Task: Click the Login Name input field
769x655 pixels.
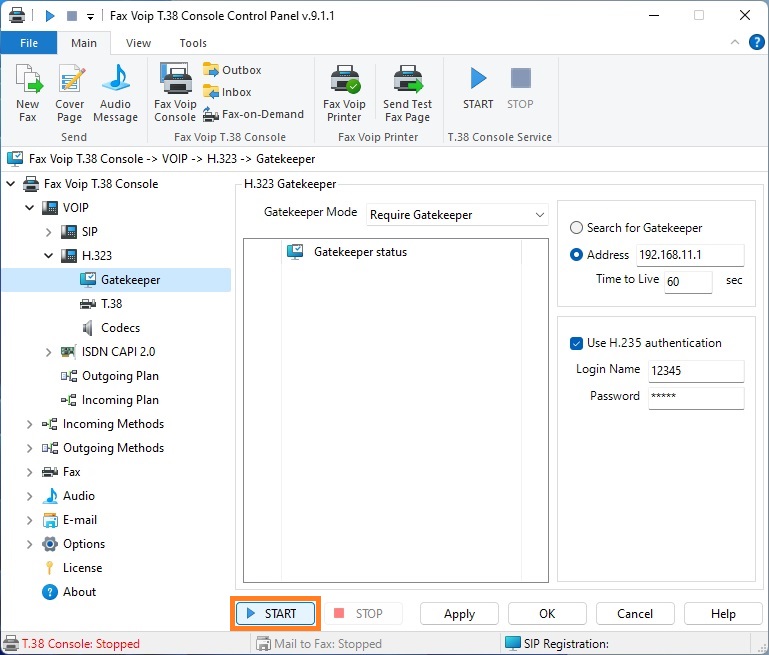Action: tap(696, 371)
